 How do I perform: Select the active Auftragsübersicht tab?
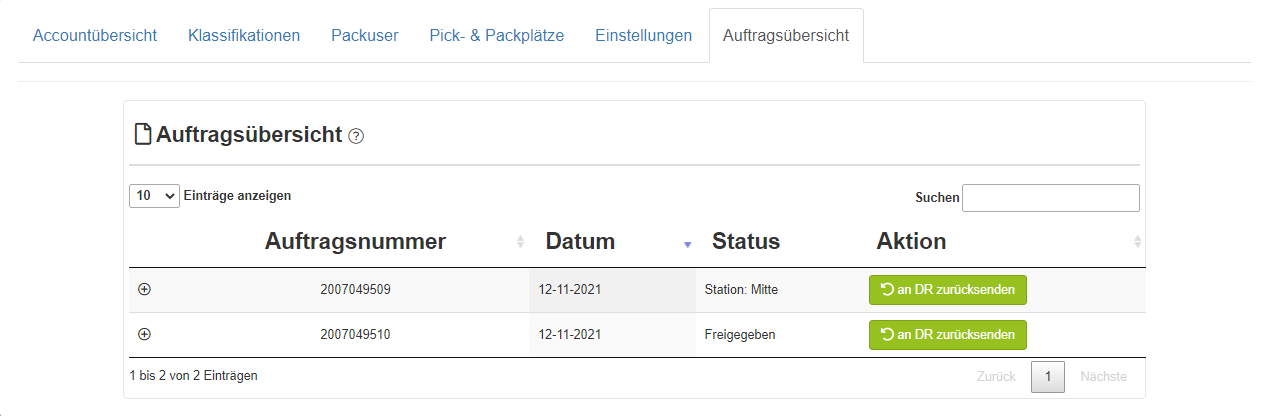point(786,35)
